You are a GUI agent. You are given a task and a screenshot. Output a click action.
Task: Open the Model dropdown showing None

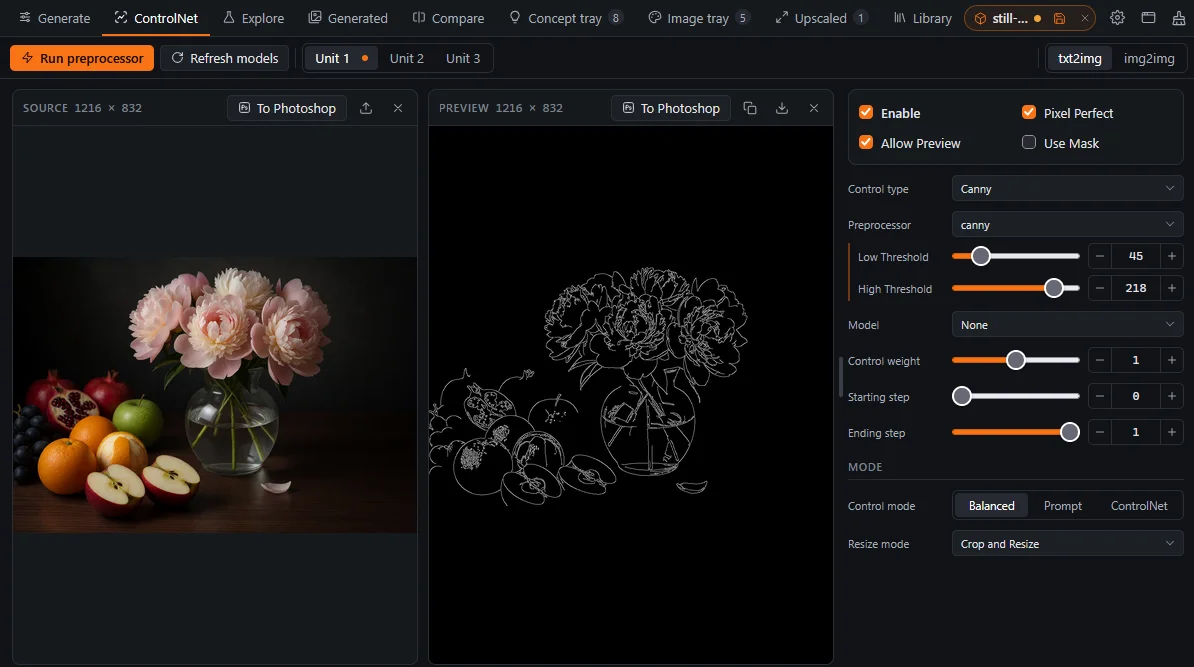tap(1067, 324)
